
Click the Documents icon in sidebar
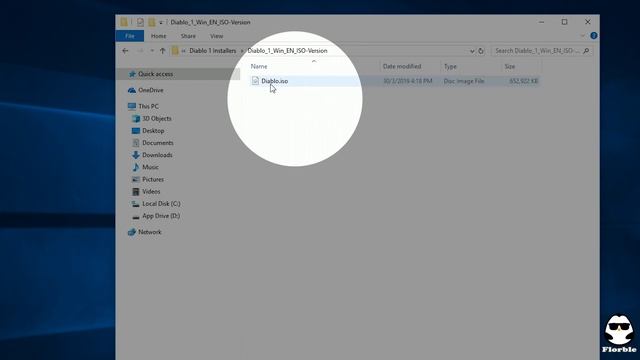(136, 143)
